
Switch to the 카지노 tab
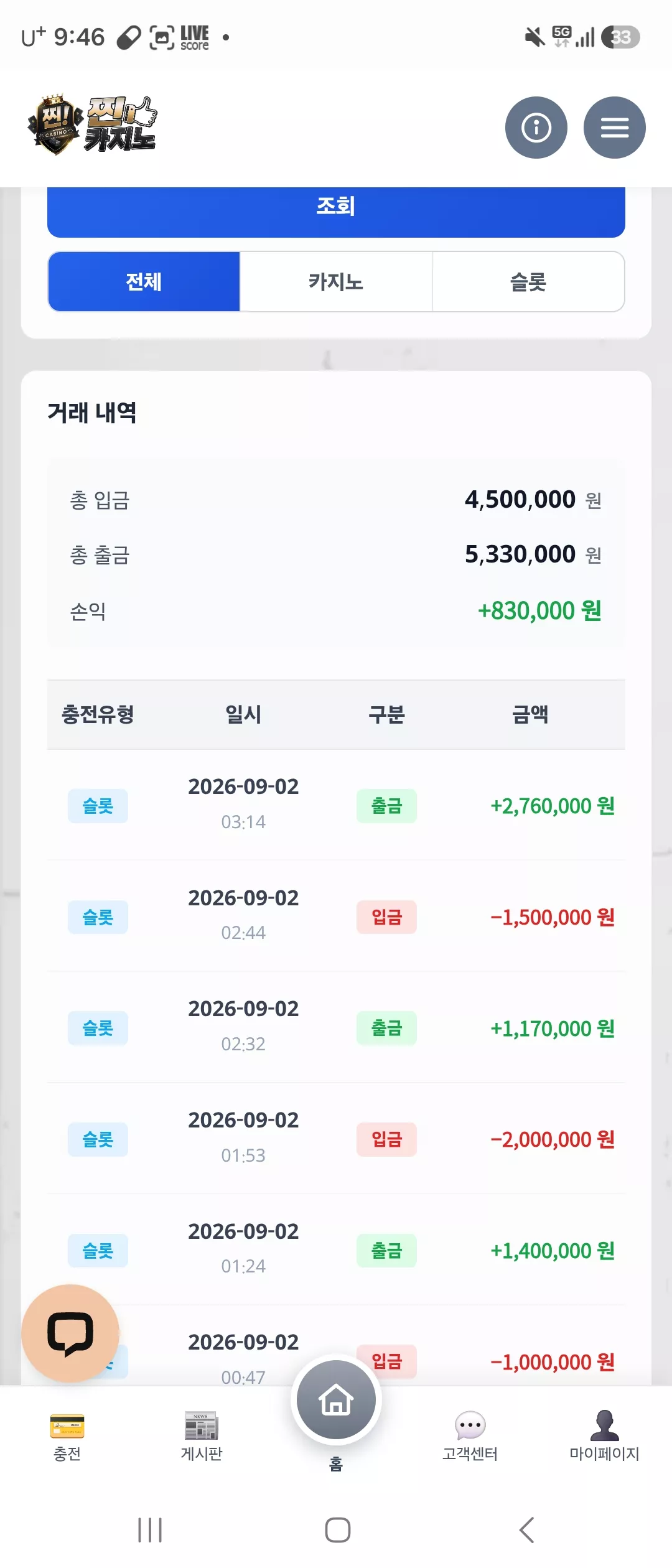[336, 282]
